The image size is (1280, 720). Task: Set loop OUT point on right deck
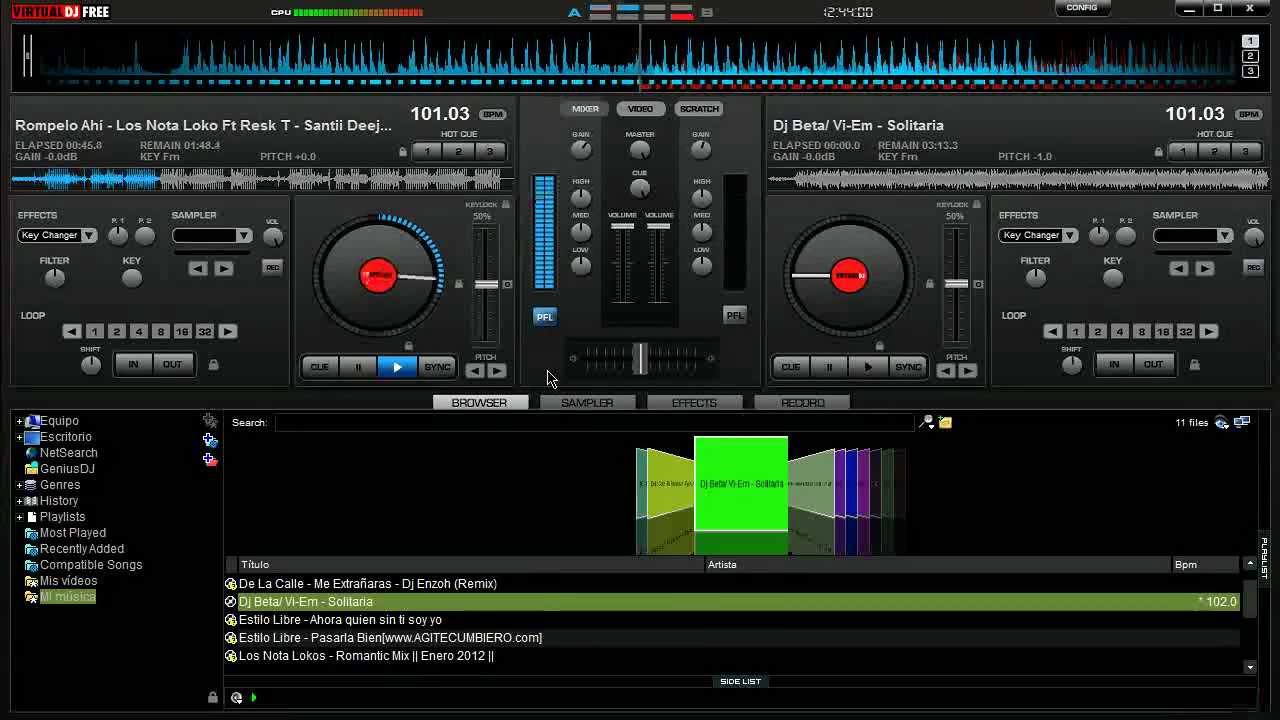(1153, 364)
